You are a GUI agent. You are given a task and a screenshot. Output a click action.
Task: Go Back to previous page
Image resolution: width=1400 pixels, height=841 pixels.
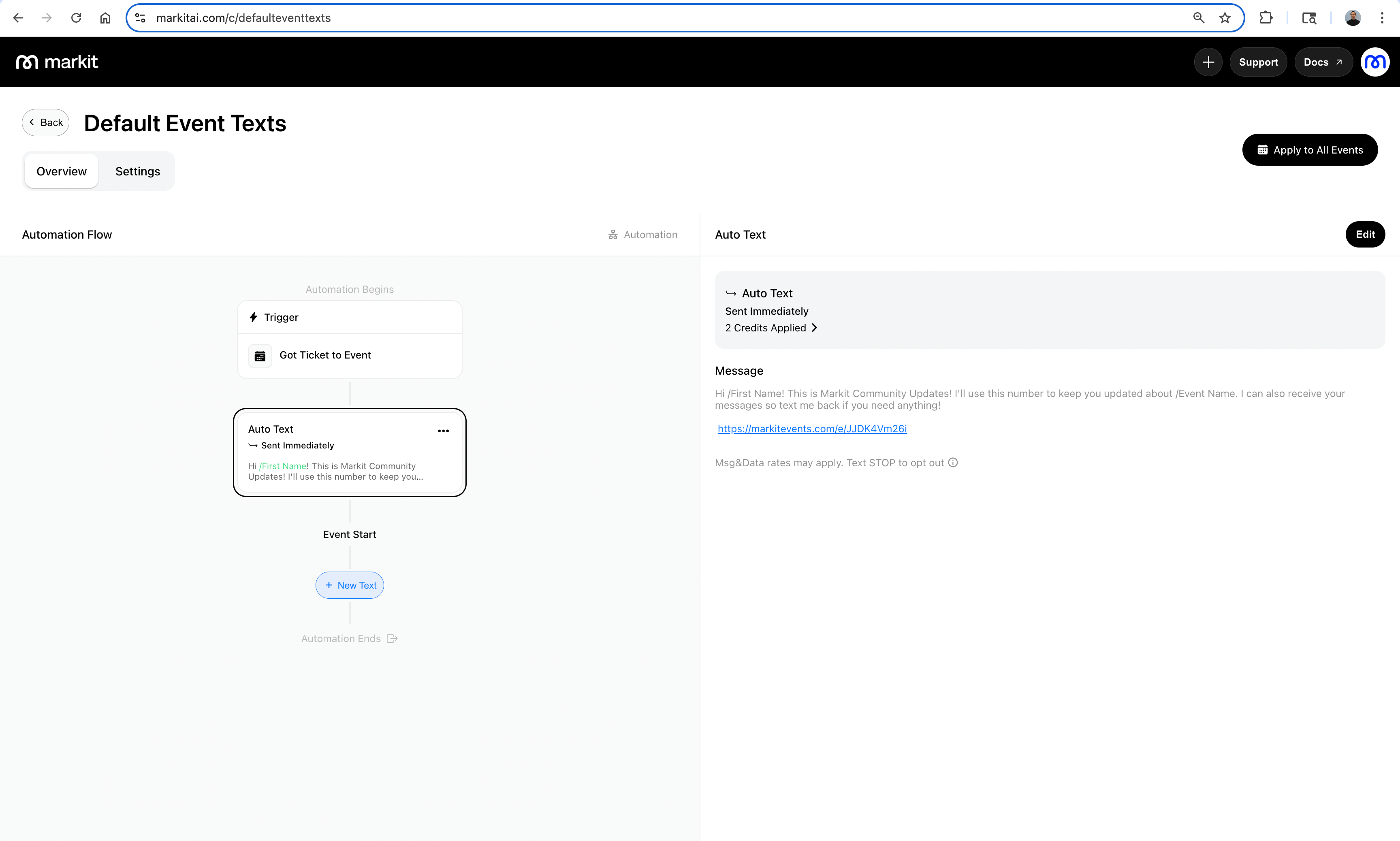[x=46, y=122]
